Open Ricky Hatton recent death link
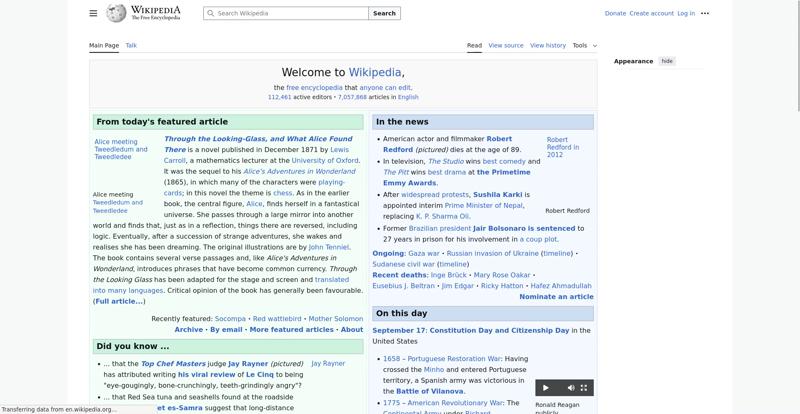Screen dimensions: 800x414 point(502,286)
